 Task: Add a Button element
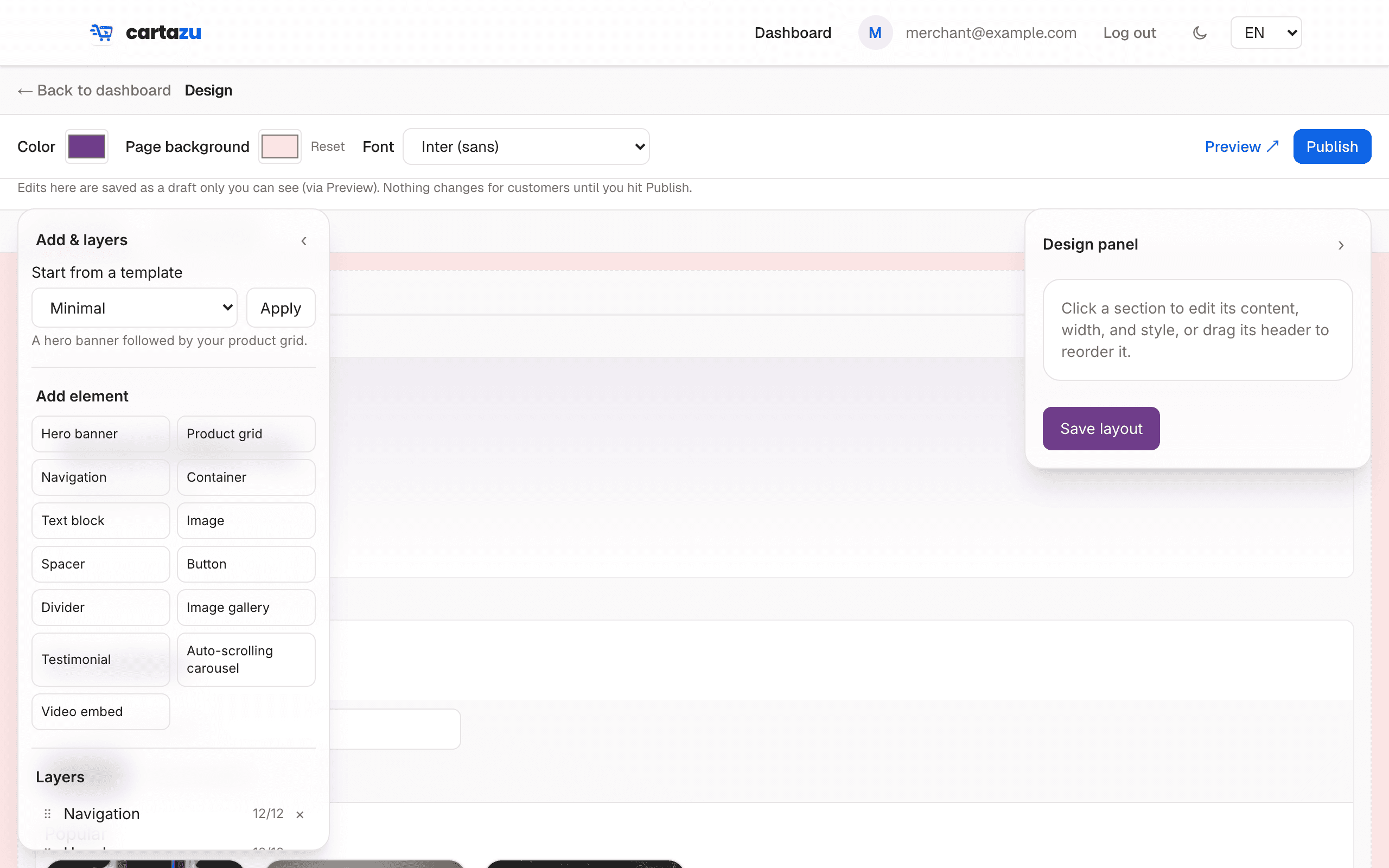click(246, 564)
